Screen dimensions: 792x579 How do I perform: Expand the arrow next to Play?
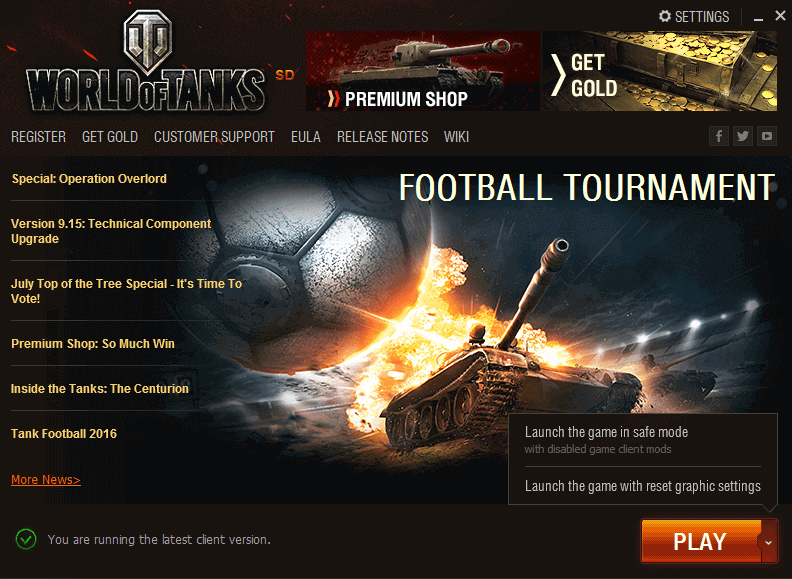[768, 542]
